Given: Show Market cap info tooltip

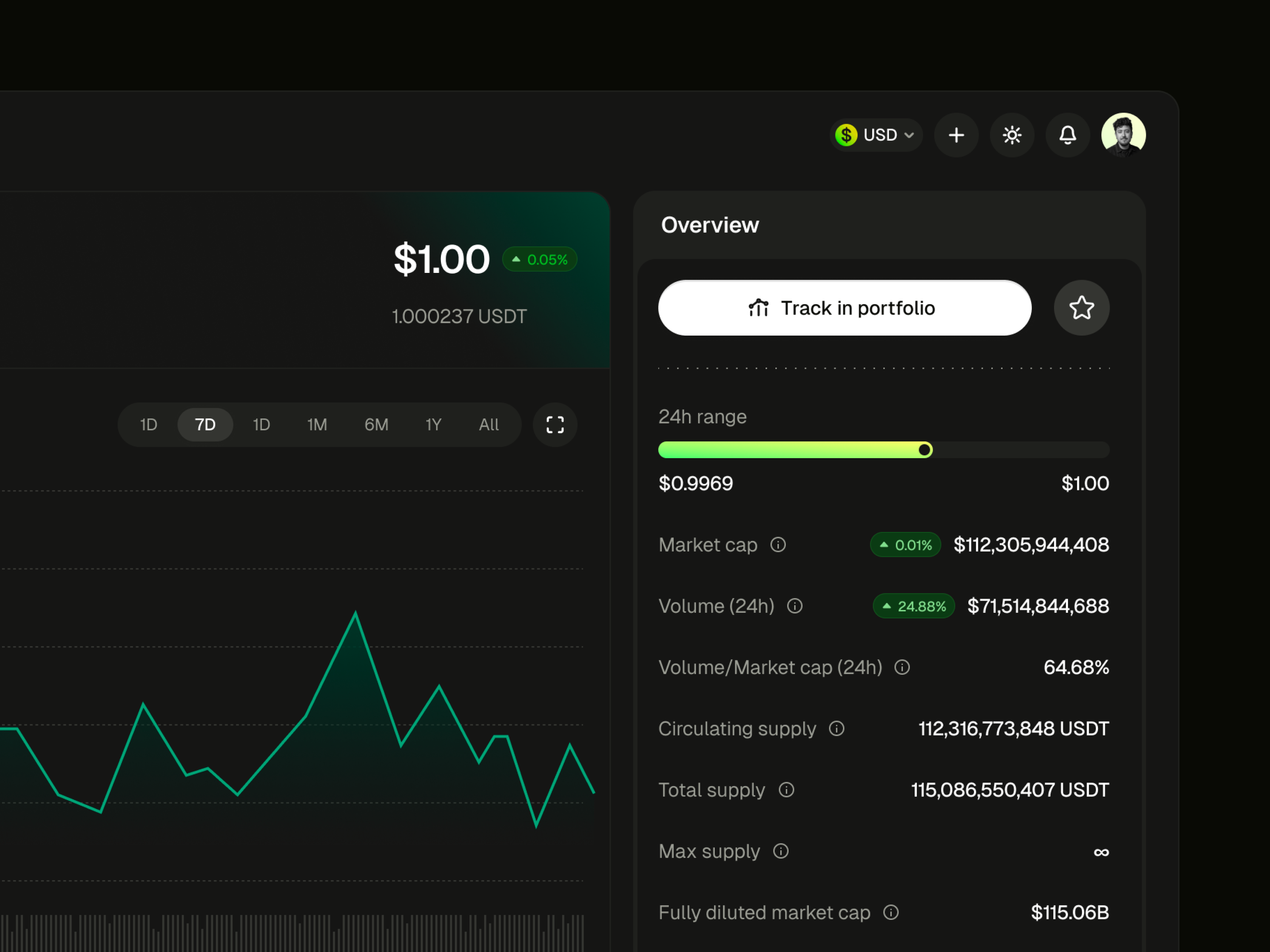Looking at the screenshot, I should click(778, 545).
